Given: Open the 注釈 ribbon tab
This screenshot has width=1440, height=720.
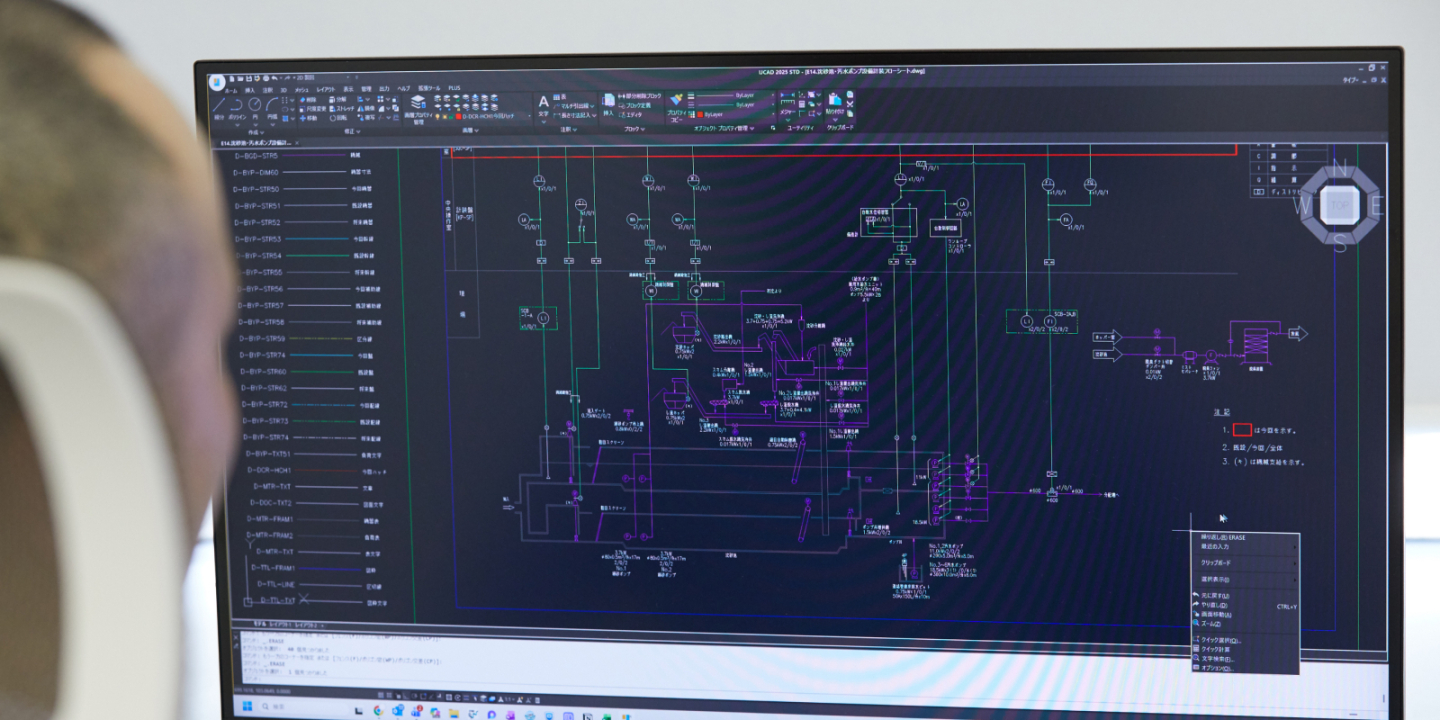Looking at the screenshot, I should pyautogui.click(x=267, y=90).
